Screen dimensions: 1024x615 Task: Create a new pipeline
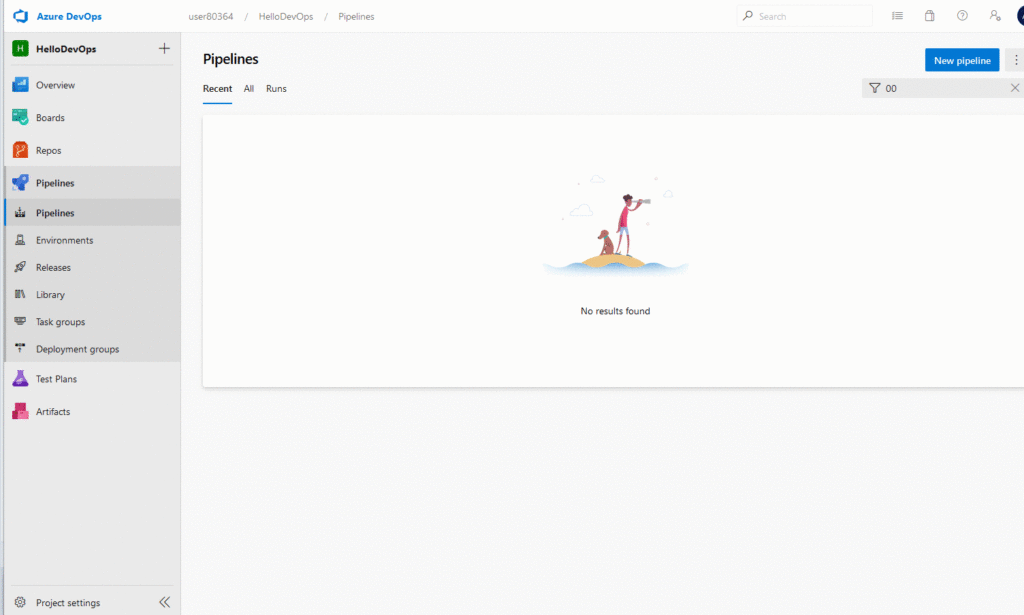tap(961, 60)
